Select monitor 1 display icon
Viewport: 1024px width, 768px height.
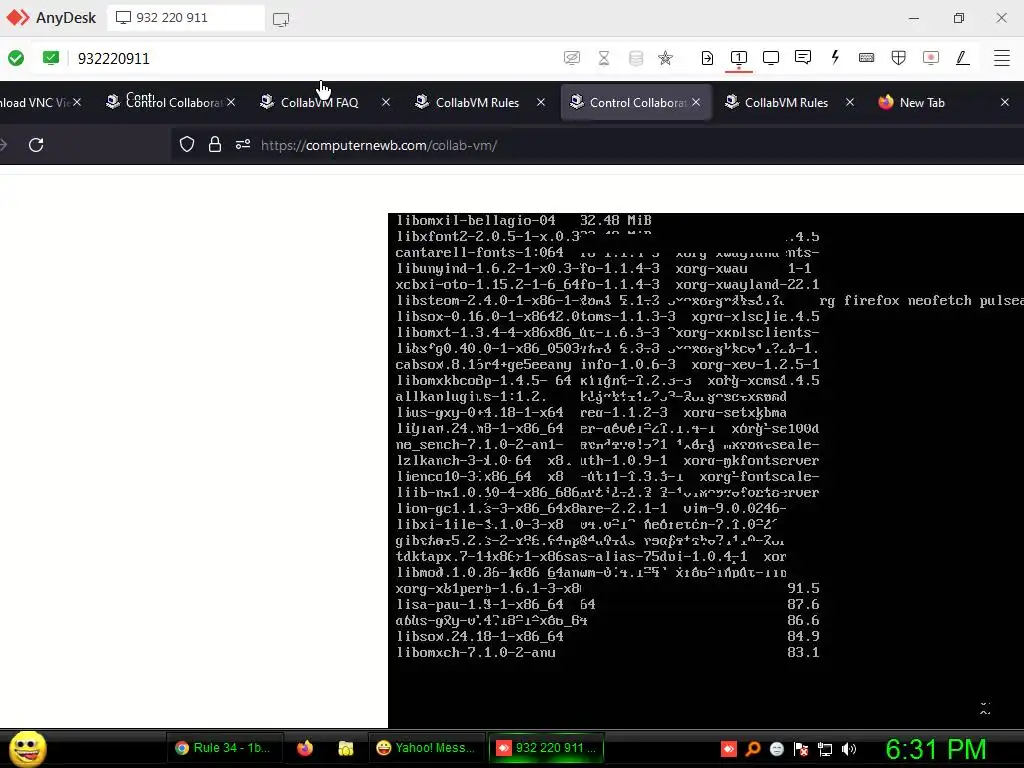pyautogui.click(x=739, y=58)
